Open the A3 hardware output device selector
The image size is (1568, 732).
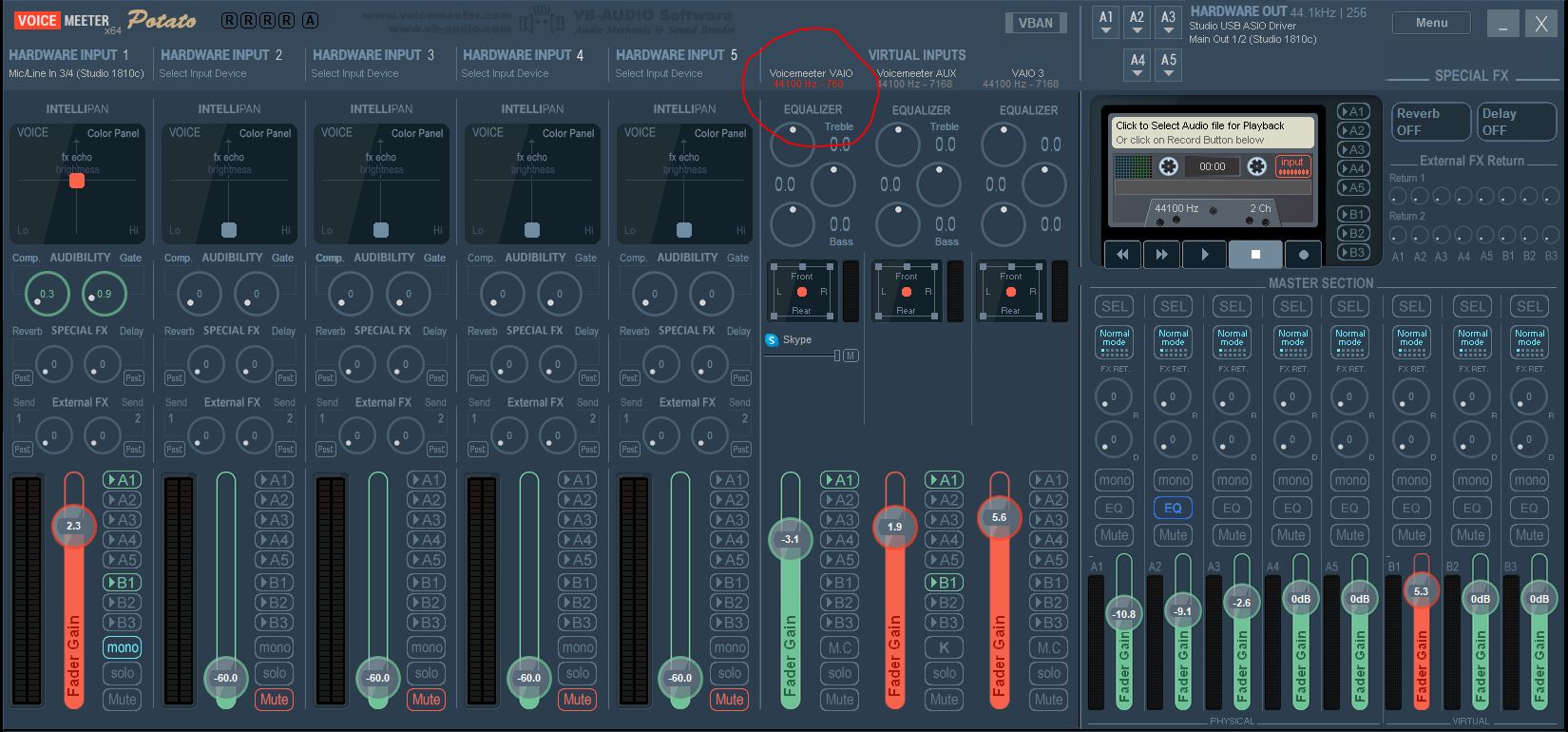(1168, 23)
